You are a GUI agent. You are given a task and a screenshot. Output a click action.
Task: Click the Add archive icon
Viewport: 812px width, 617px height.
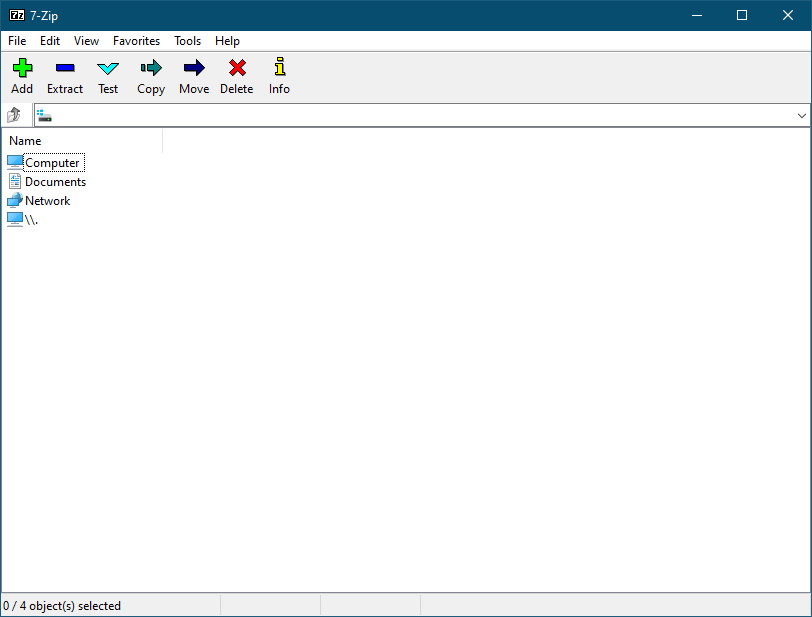21,75
